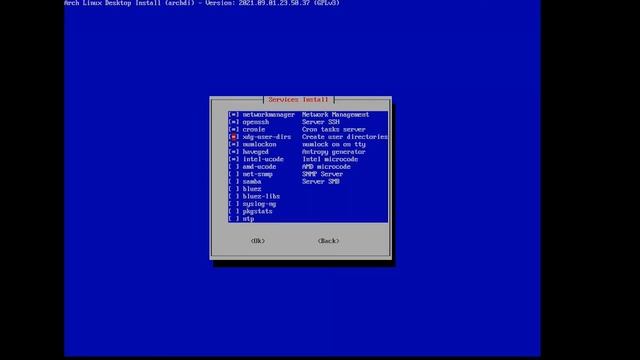The image size is (640, 360).
Task: Toggle the highlighted xdg-user-dirs checkbox
Action: point(233,137)
